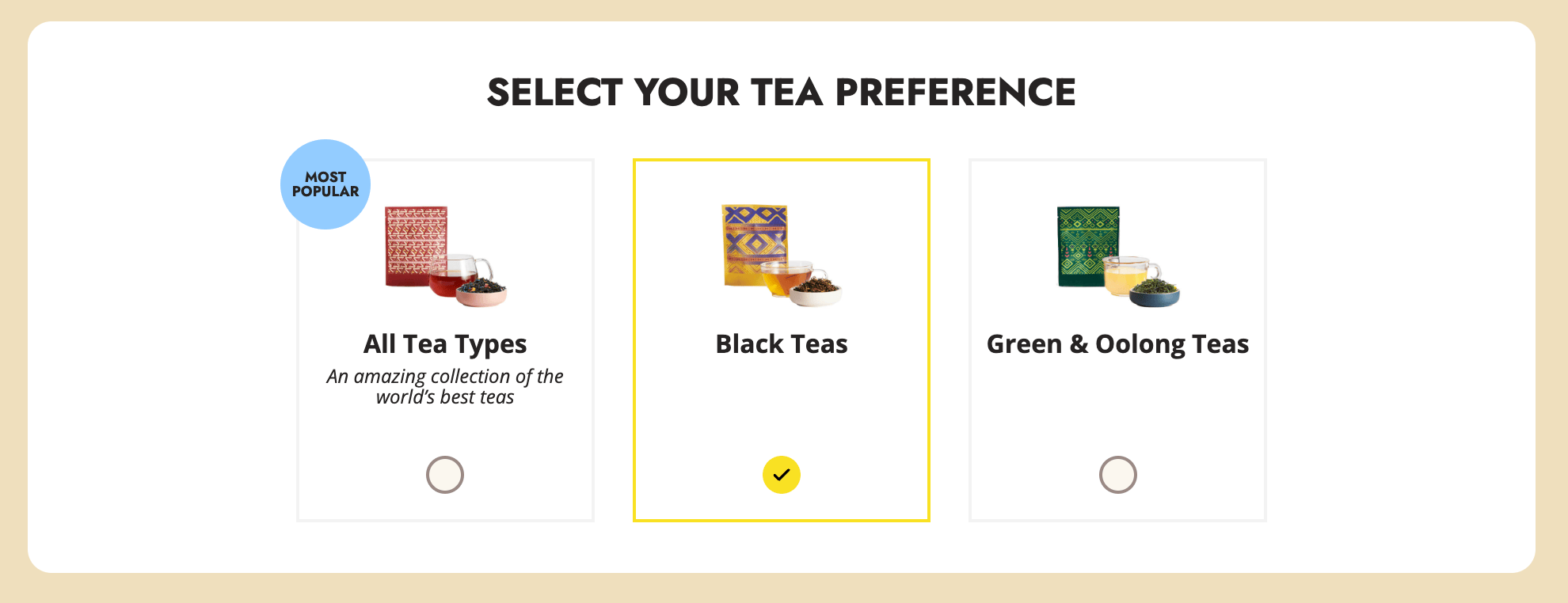Click the amazing collection description text
Viewport: 1568px width, 603px height.
point(444,387)
